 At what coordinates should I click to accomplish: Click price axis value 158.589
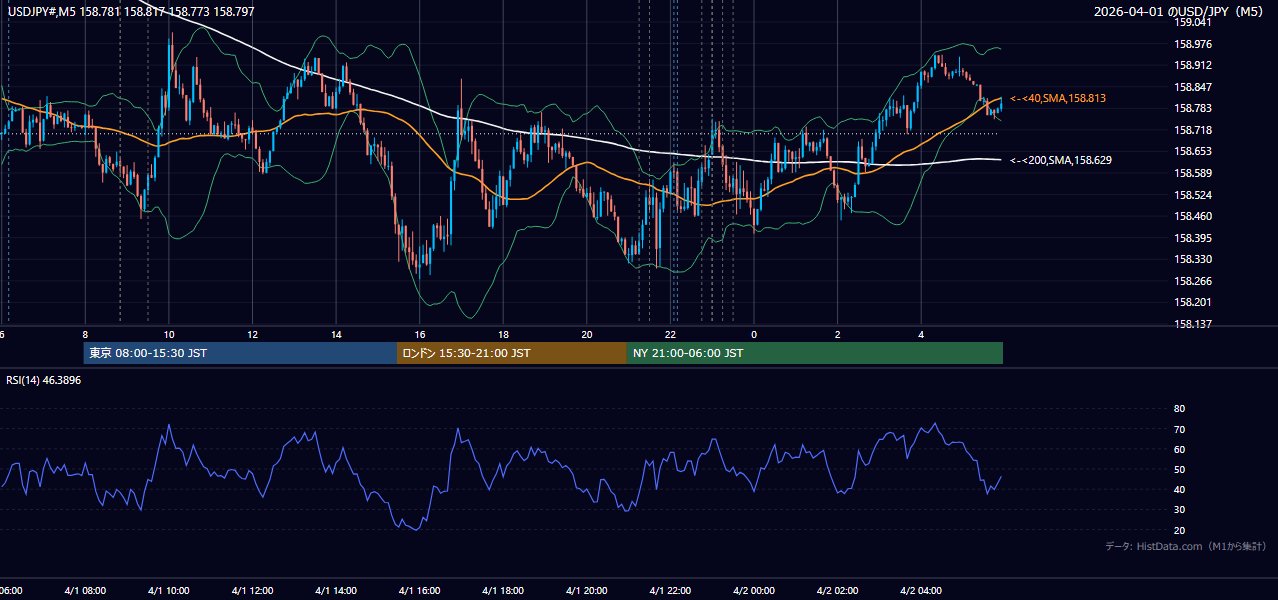click(x=1193, y=173)
